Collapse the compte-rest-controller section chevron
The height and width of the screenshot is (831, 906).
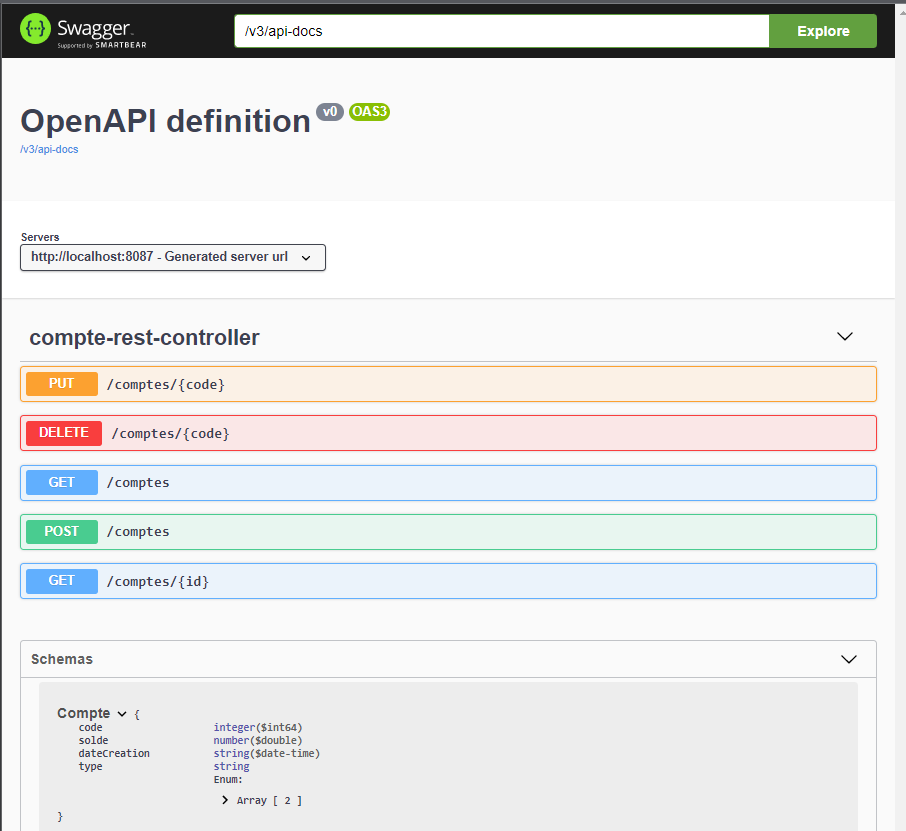pos(845,336)
